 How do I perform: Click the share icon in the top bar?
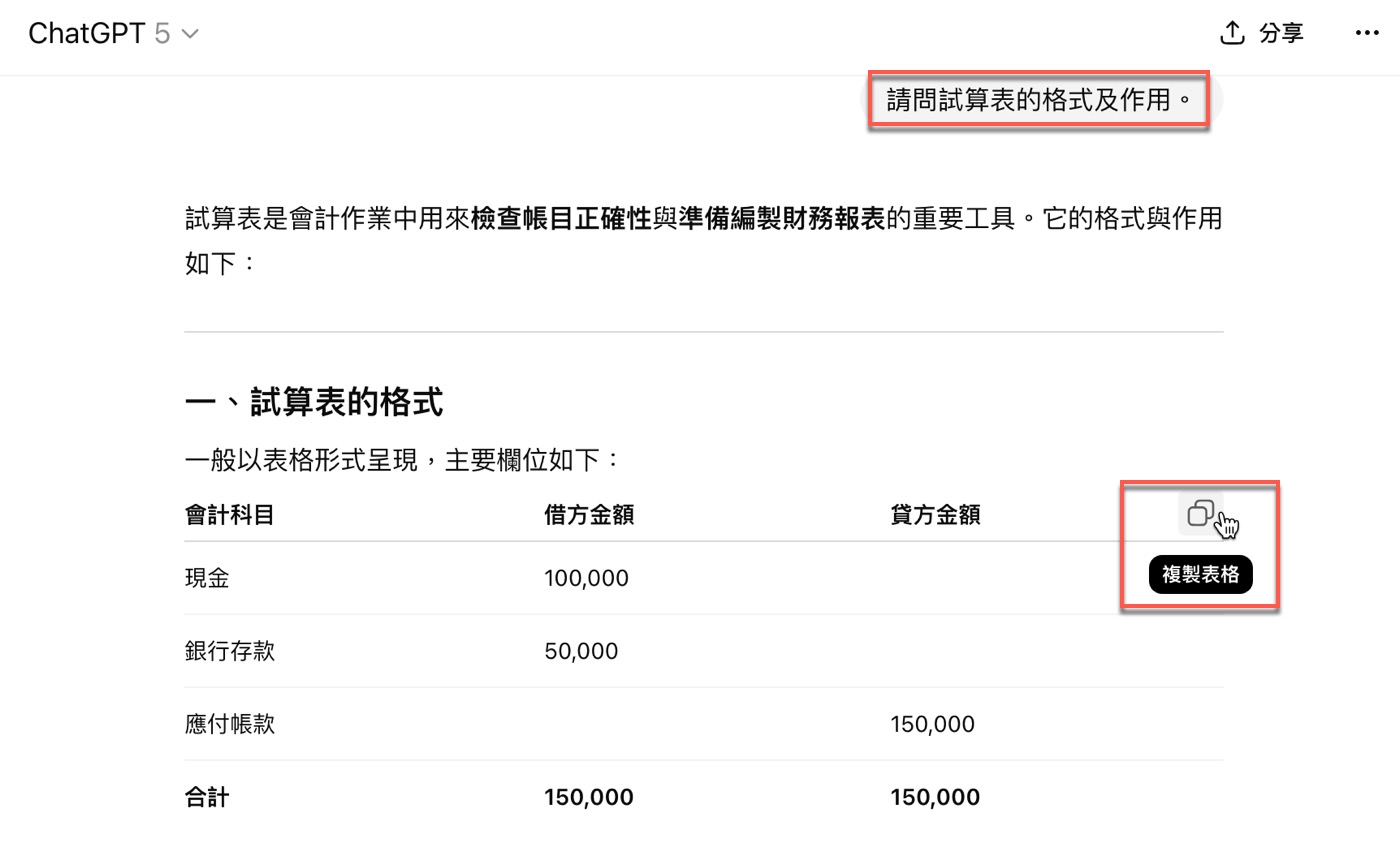point(1232,33)
